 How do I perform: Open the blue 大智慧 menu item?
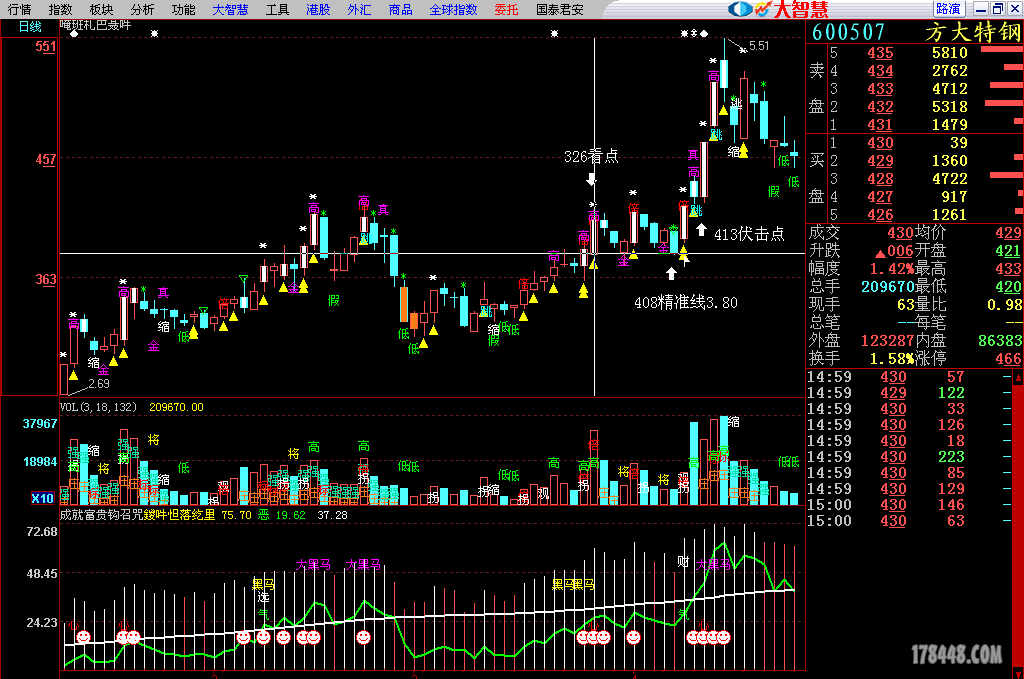(x=230, y=9)
